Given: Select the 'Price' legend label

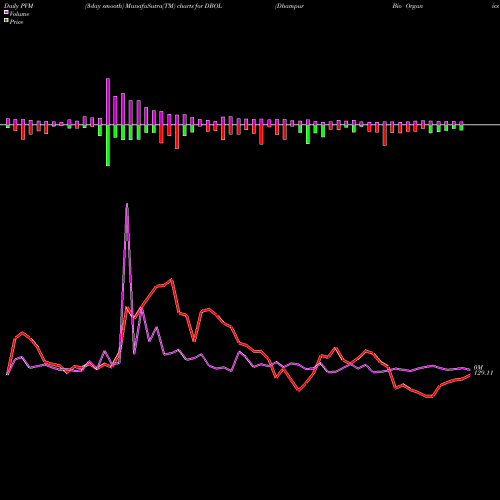Looking at the screenshot, I should pos(16,22).
